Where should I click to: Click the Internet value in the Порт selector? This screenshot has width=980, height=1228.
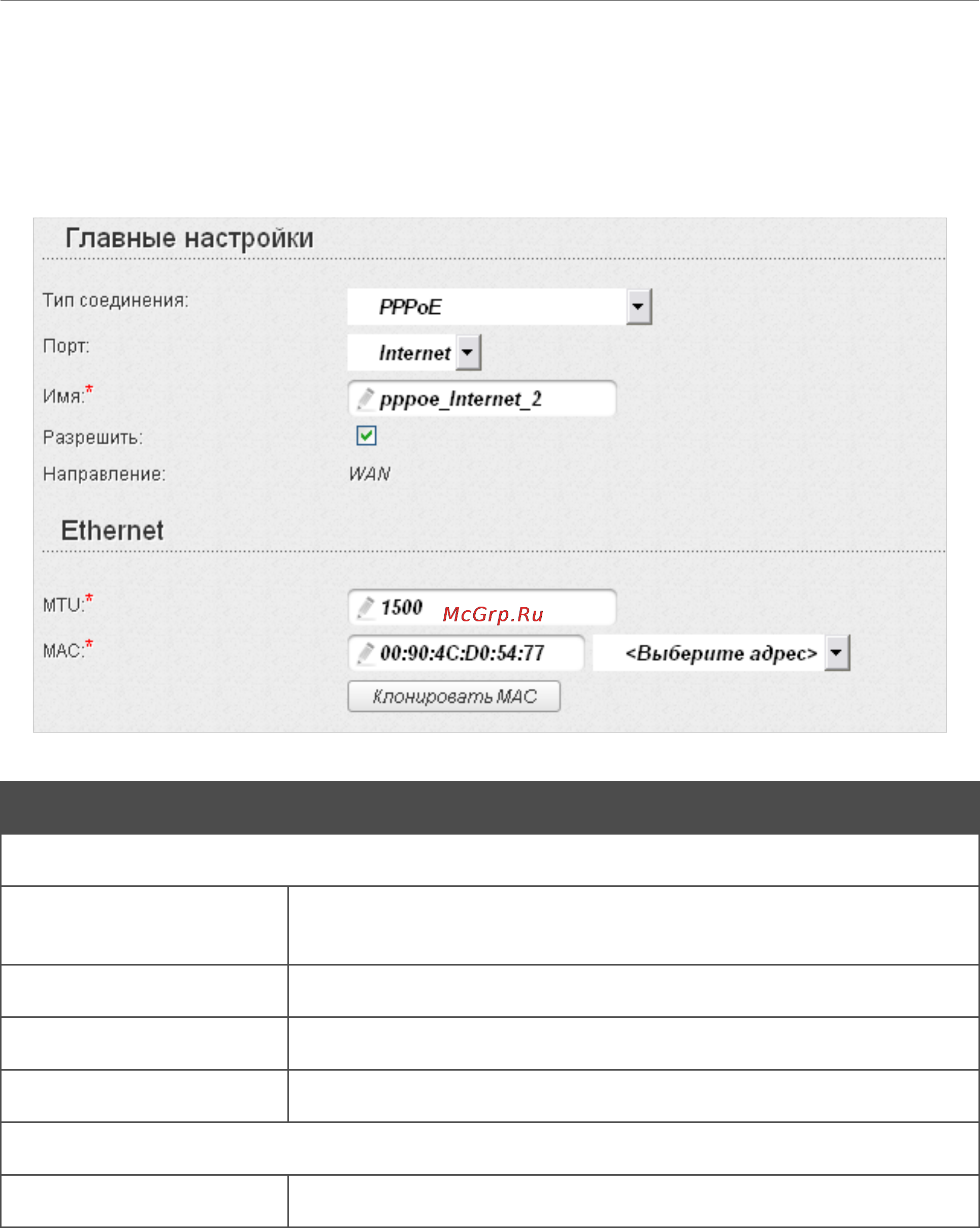pyautogui.click(x=415, y=353)
